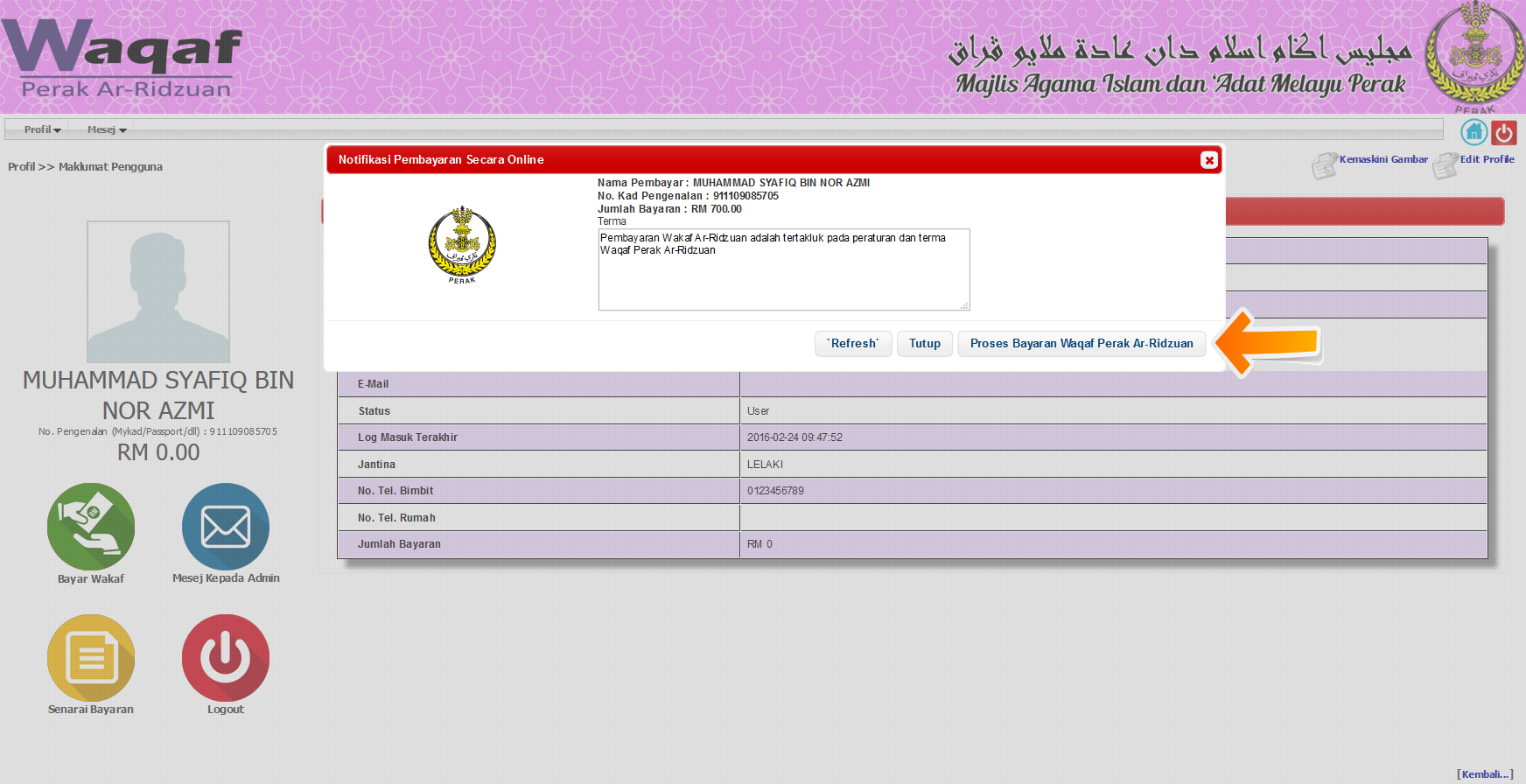Click Proses Bayaran Waqaf Perak Ar-Ridzuan
Viewport: 1526px width, 784px height.
(1081, 344)
